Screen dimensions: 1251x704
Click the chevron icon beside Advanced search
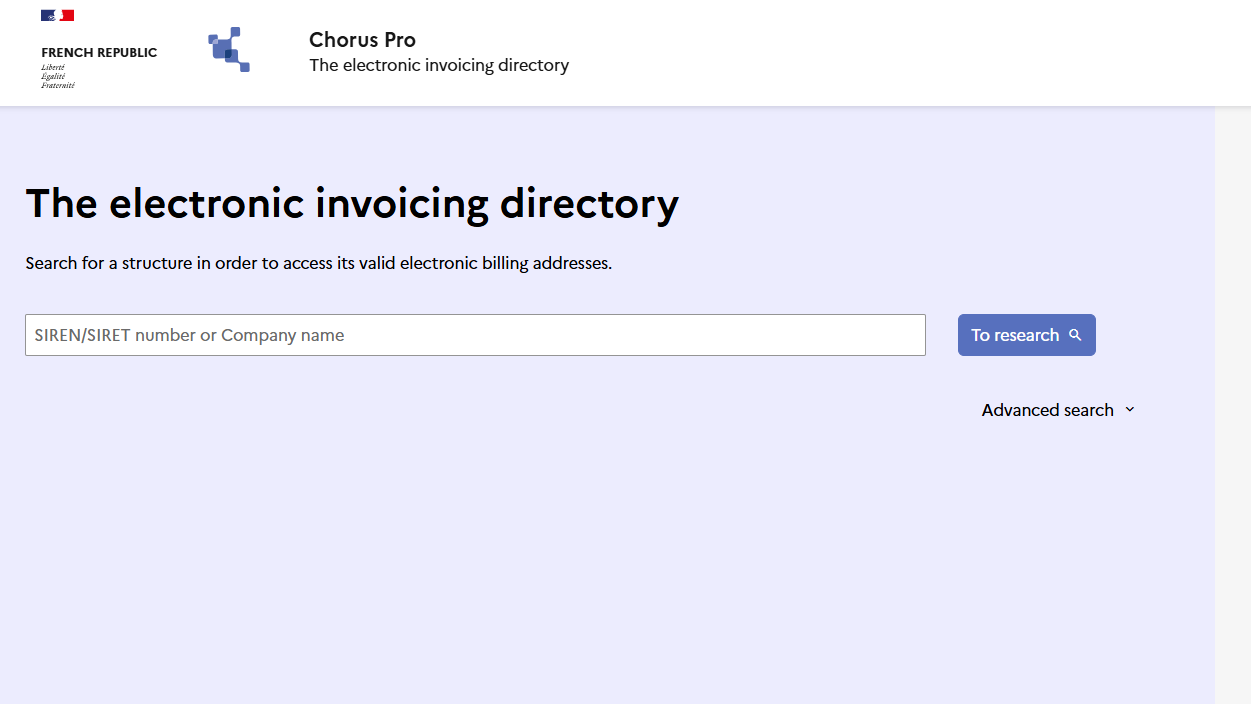tap(1129, 409)
